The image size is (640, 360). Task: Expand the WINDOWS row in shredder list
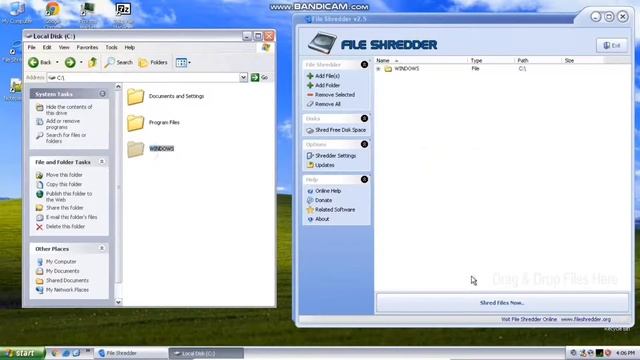click(378, 69)
